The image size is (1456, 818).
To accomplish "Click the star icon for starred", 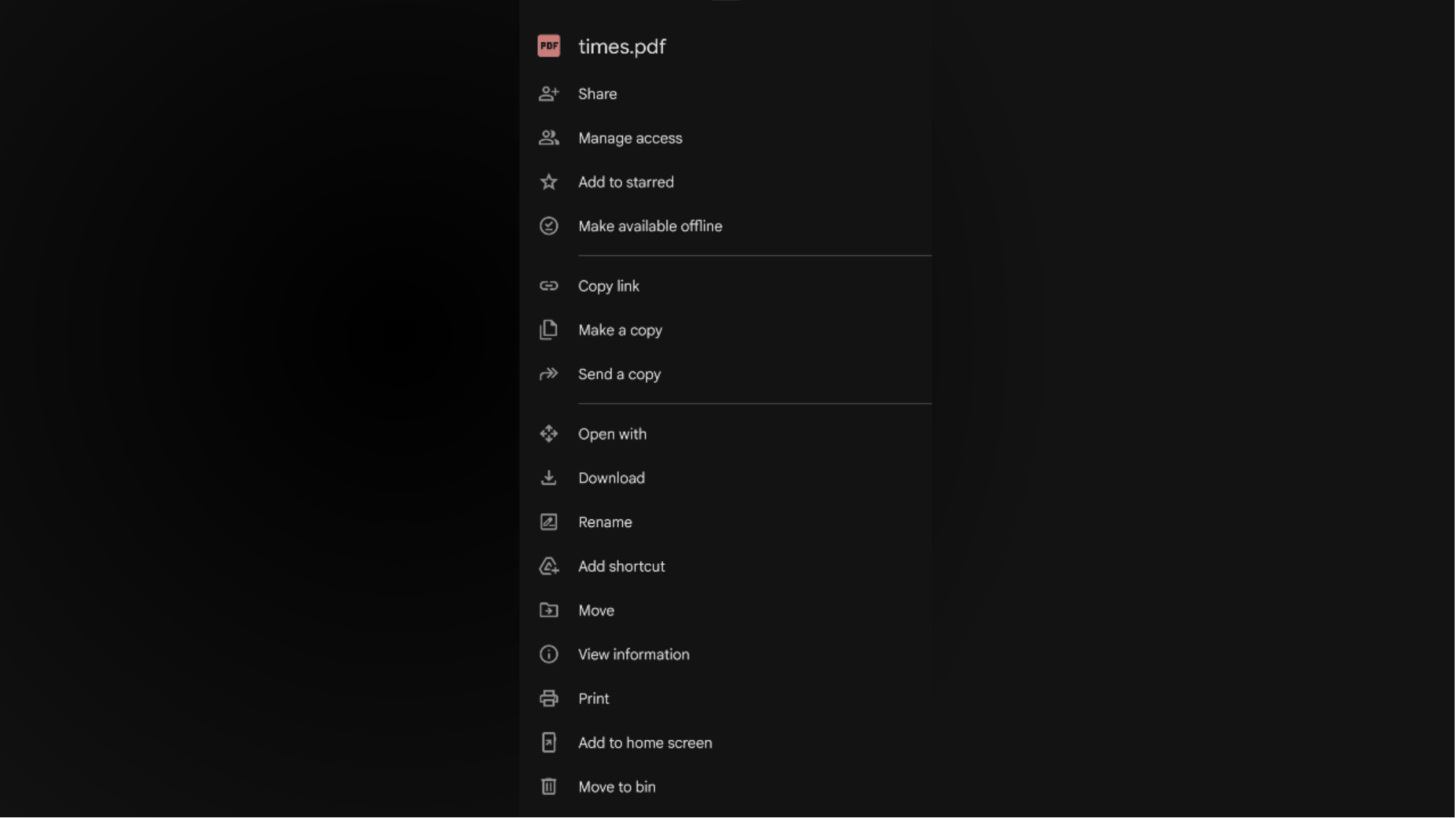I will click(549, 182).
